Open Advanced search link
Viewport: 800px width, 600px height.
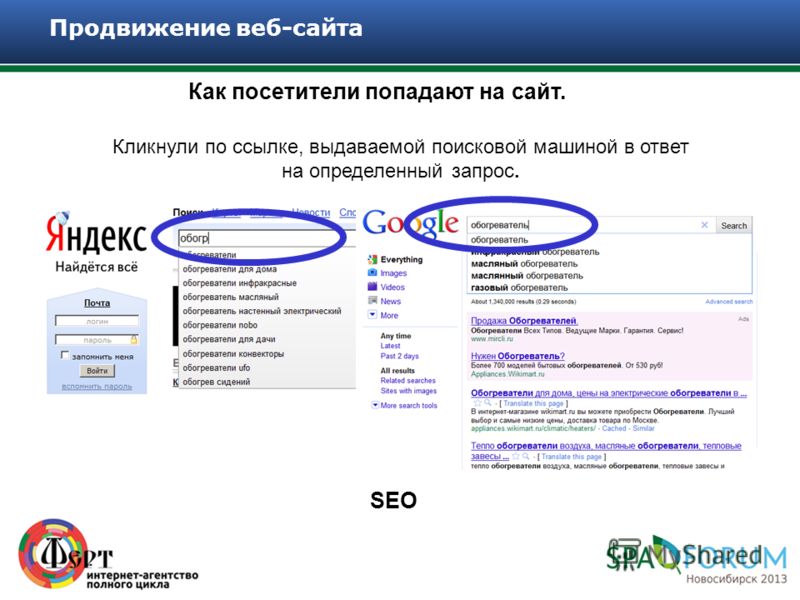tap(729, 302)
